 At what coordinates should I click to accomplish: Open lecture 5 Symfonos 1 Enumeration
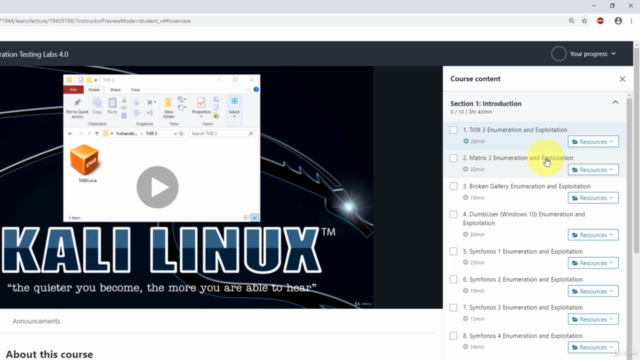point(522,251)
